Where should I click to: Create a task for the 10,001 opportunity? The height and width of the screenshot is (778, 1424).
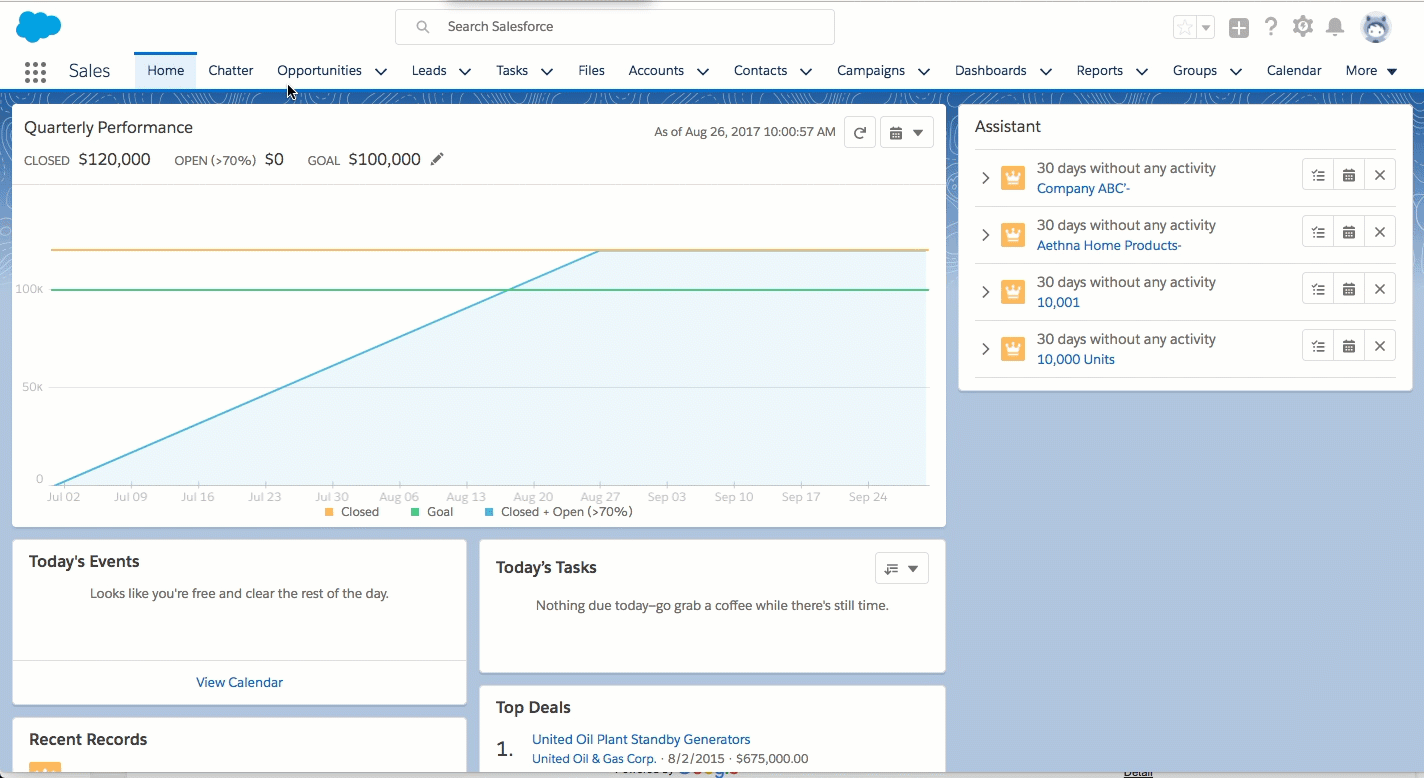pos(1318,289)
